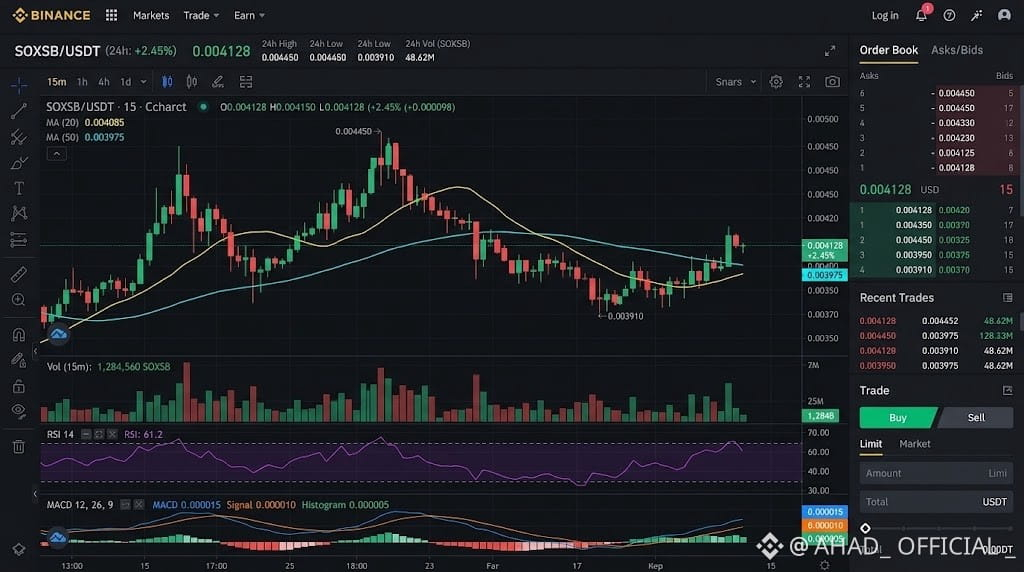Open the help question mark icon
Screen dimensions: 1024x572
949,15
